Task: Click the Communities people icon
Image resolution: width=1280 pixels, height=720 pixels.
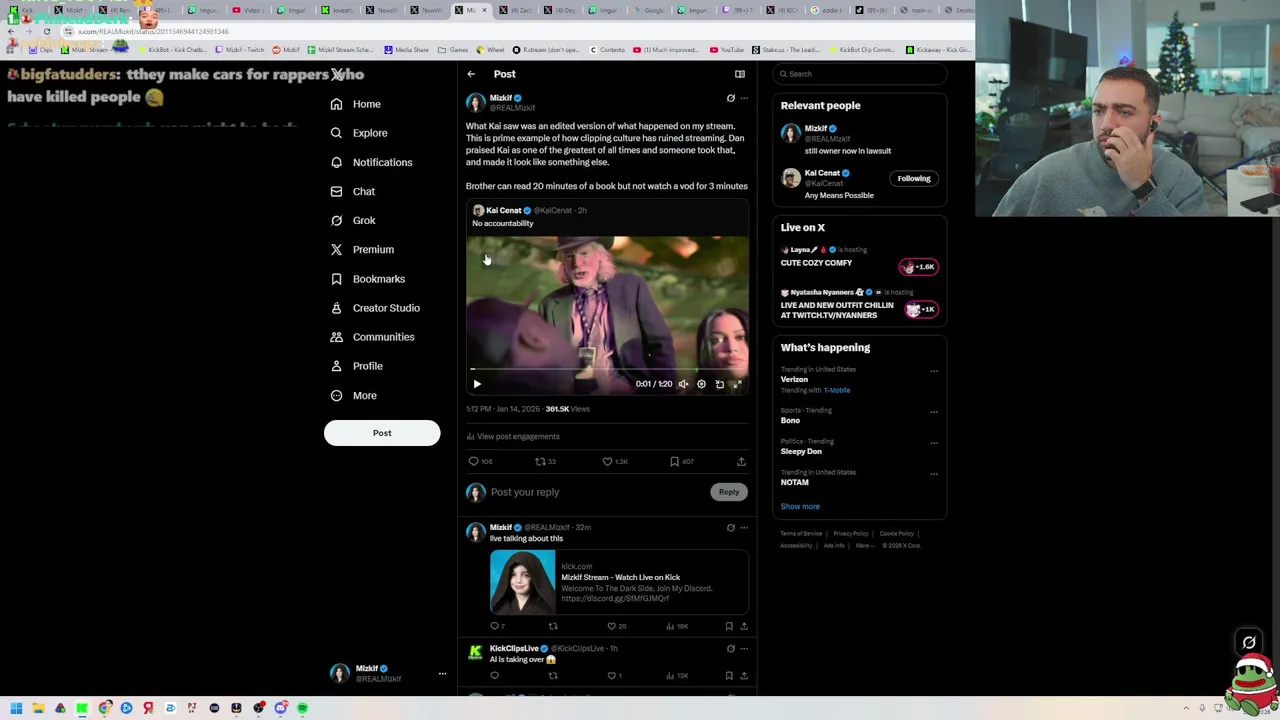Action: (x=336, y=337)
